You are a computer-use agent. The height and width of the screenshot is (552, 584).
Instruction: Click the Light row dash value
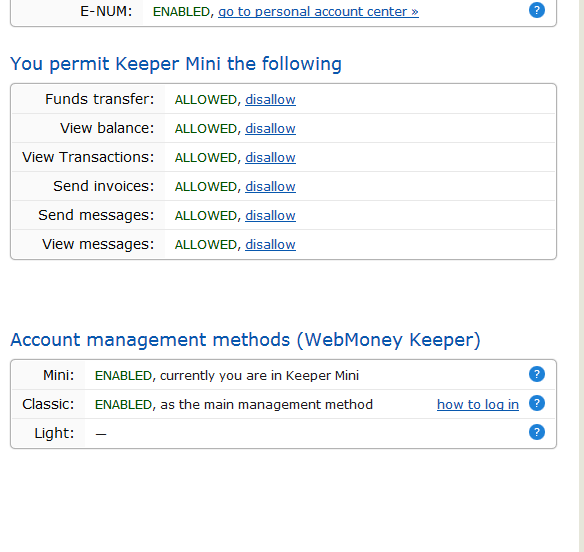click(101, 434)
